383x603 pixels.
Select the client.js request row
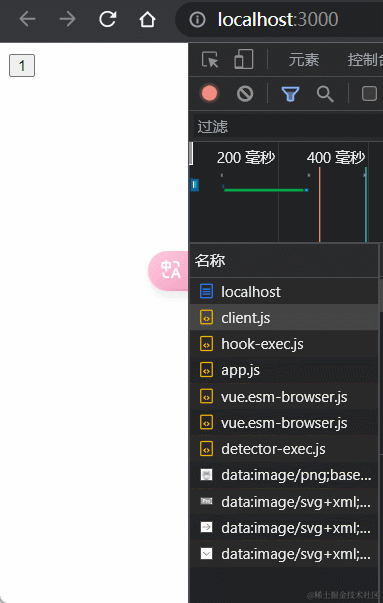tap(284, 318)
